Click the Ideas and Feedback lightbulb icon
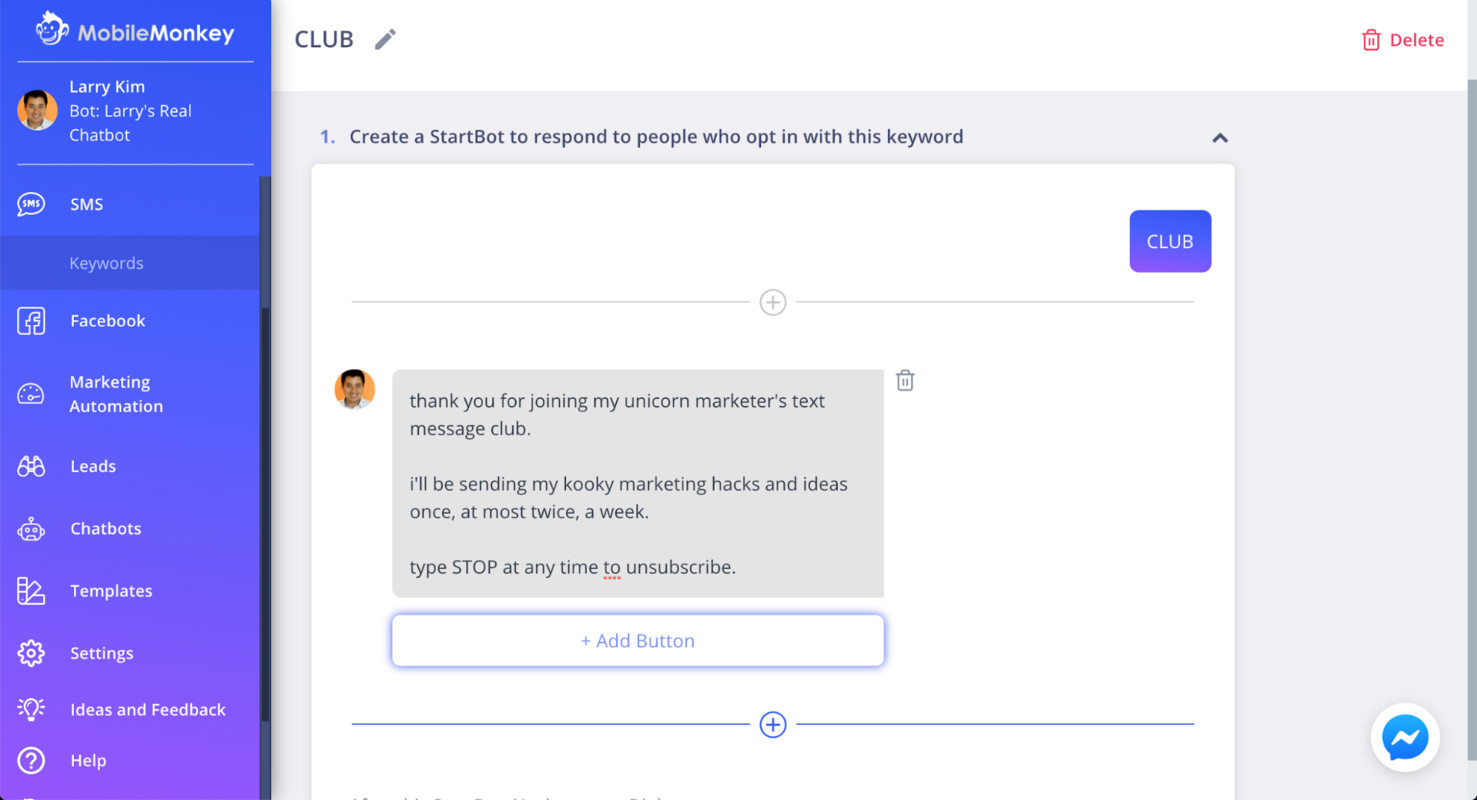The width and height of the screenshot is (1477, 800). click(31, 709)
